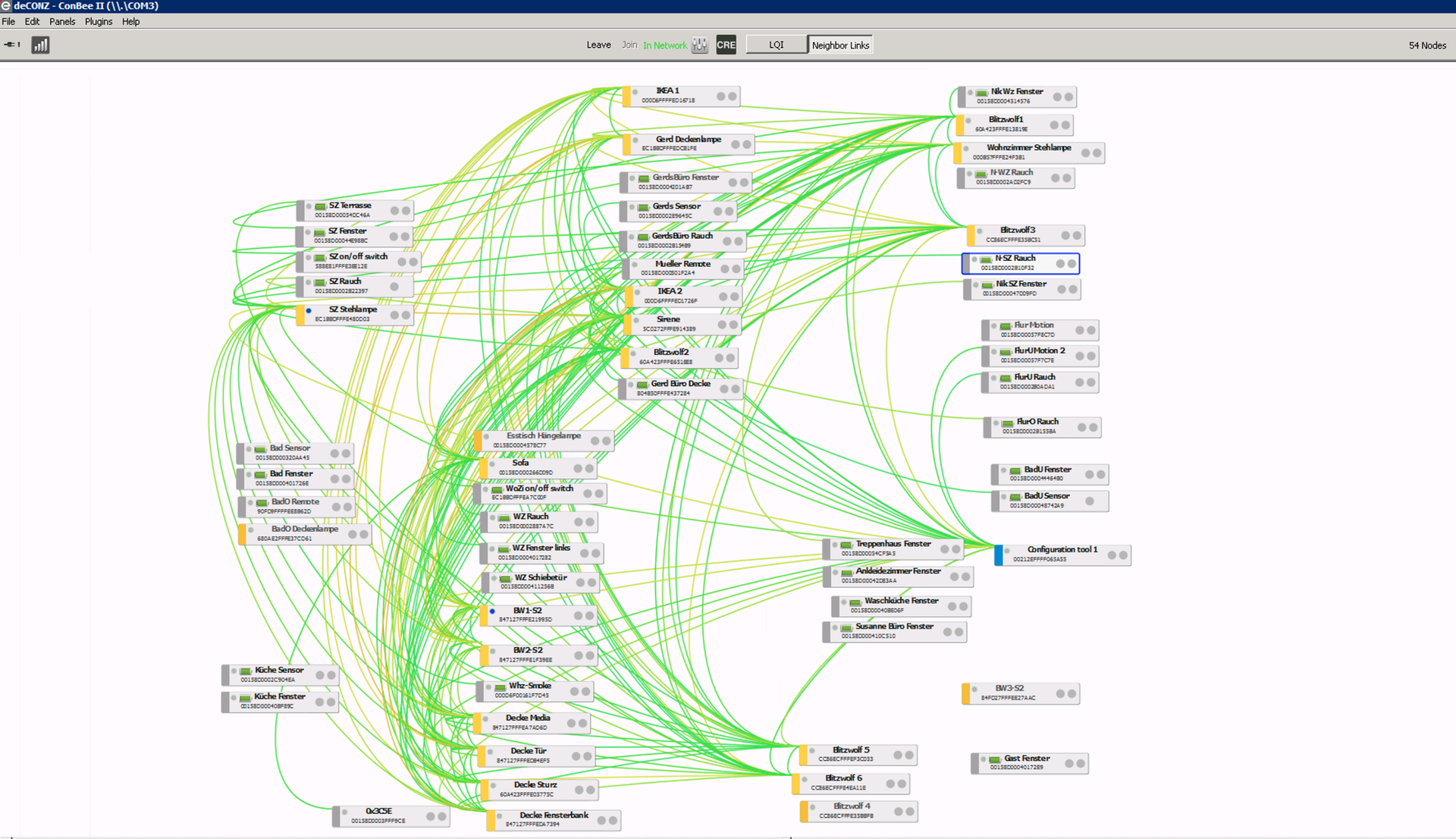Click the battery icon on the Küche Sensor node
1456x839 pixels.
246,671
